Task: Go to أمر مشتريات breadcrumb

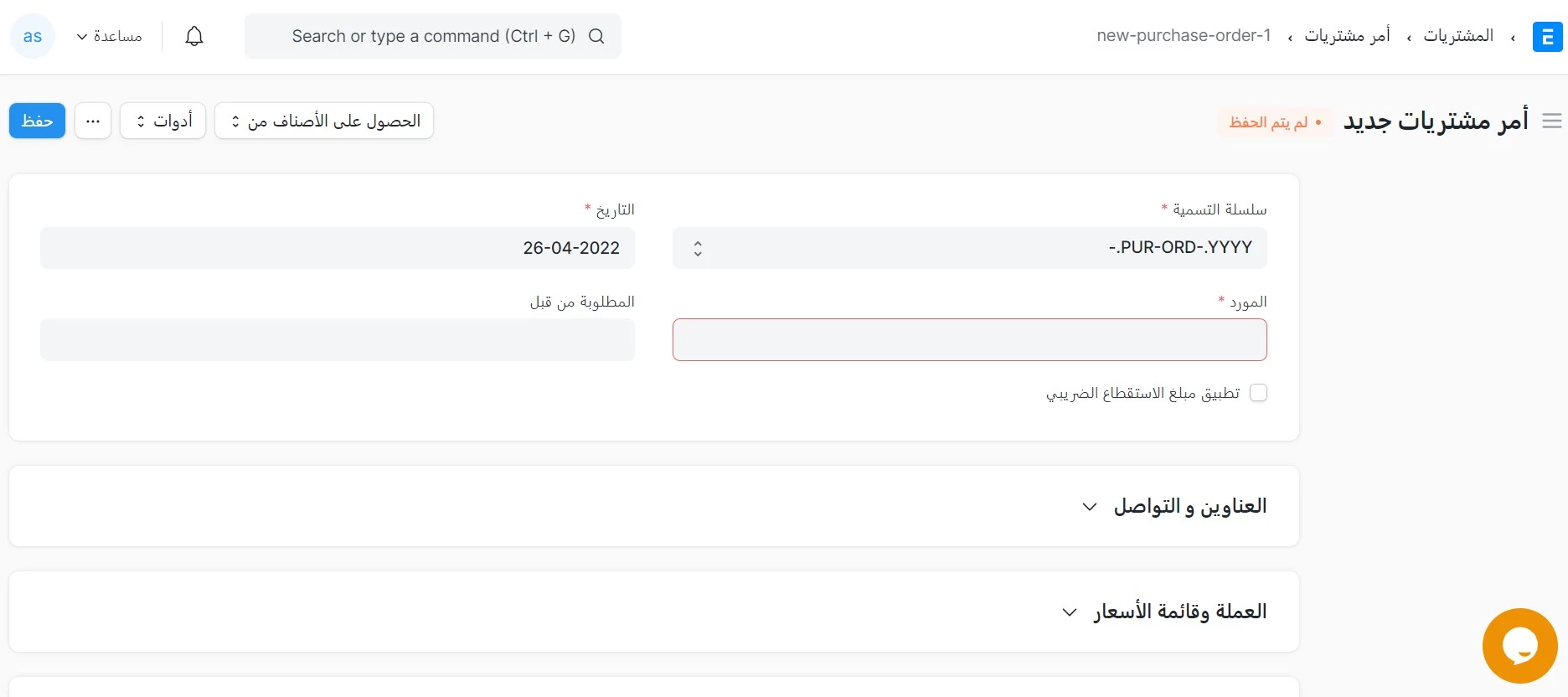Action: click(1347, 36)
